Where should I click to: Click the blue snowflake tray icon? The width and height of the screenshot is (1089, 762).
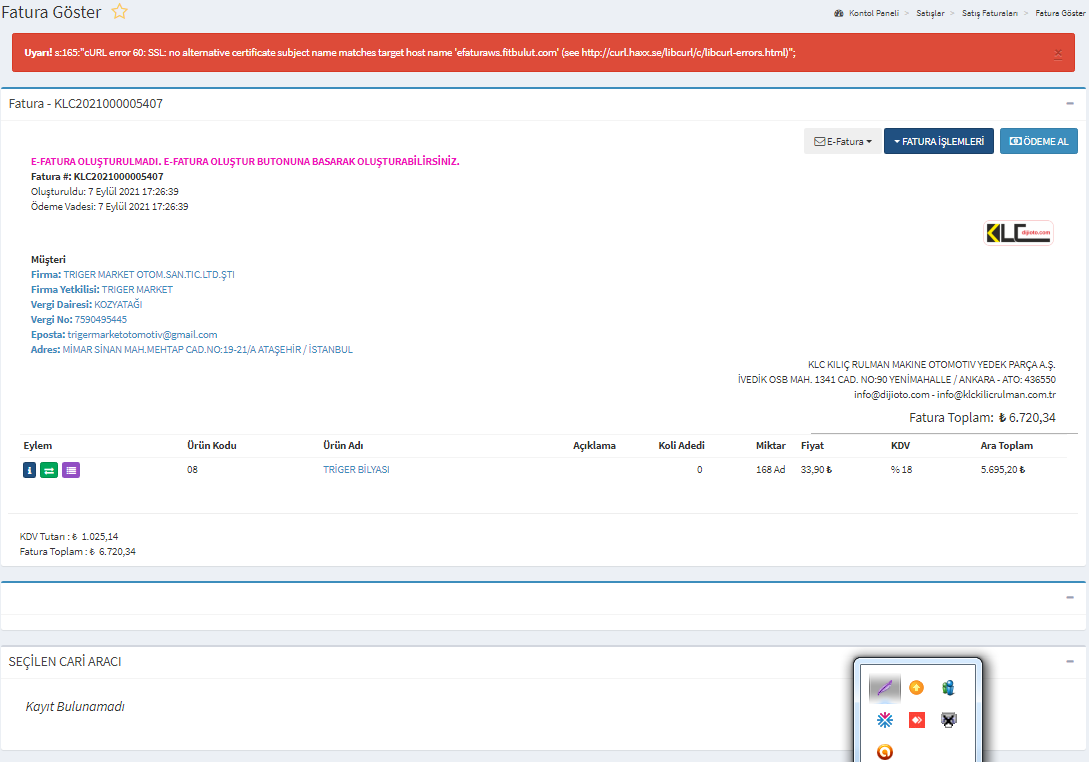coord(884,720)
